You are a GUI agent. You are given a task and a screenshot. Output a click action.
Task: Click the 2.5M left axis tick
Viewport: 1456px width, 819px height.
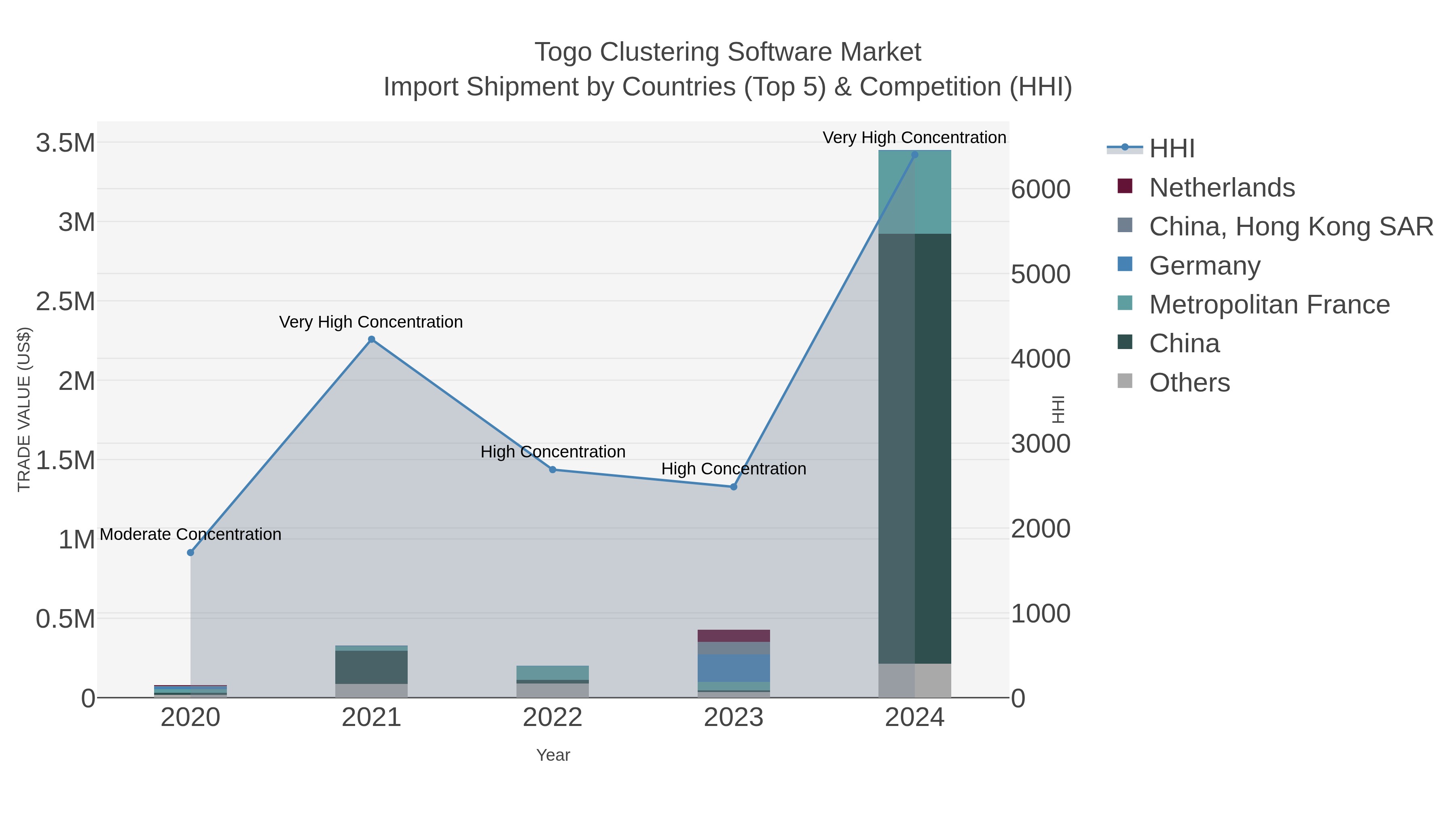click(66, 301)
